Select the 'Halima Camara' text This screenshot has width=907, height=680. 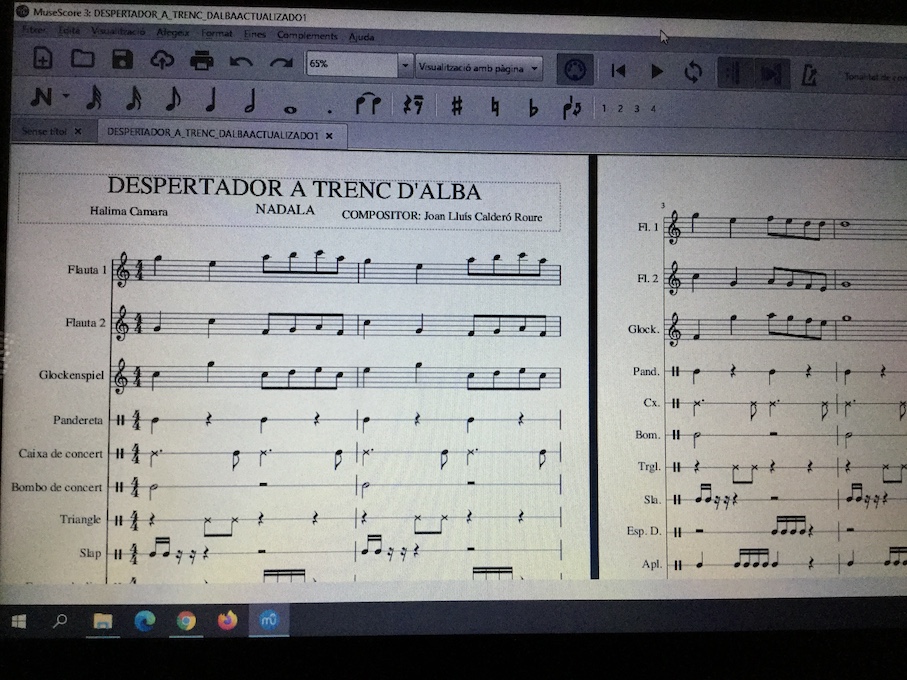coord(129,211)
